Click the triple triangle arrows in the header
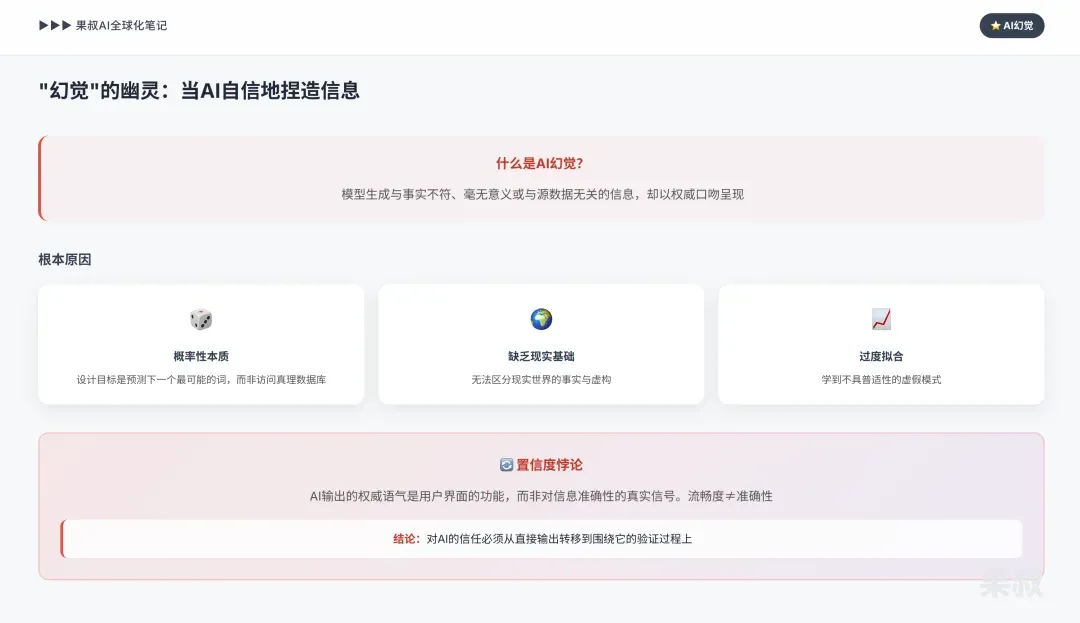The image size is (1080, 623). [x=55, y=26]
